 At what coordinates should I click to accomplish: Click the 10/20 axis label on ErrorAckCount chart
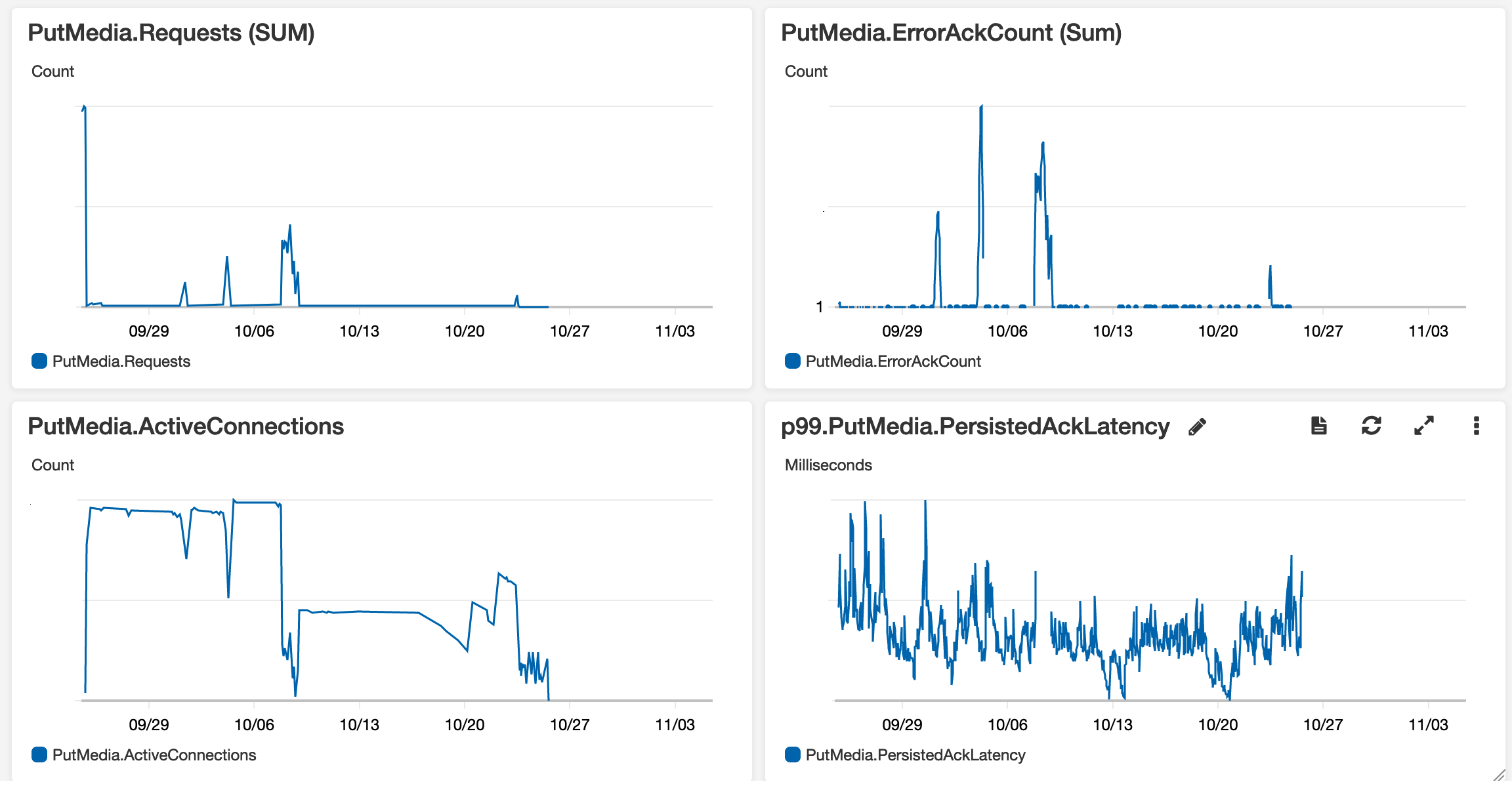(x=1218, y=331)
